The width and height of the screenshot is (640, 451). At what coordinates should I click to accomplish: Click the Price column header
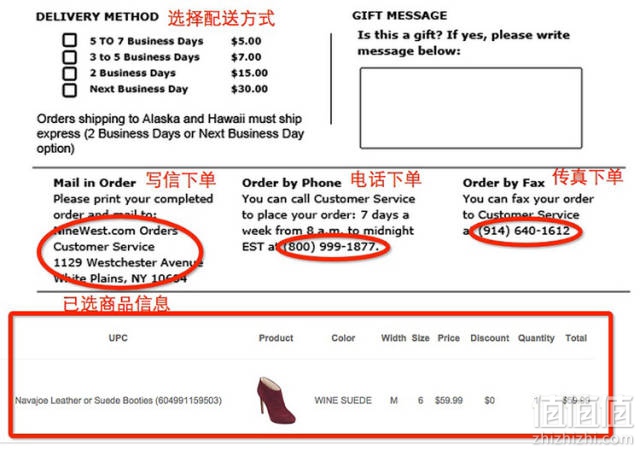(x=449, y=338)
